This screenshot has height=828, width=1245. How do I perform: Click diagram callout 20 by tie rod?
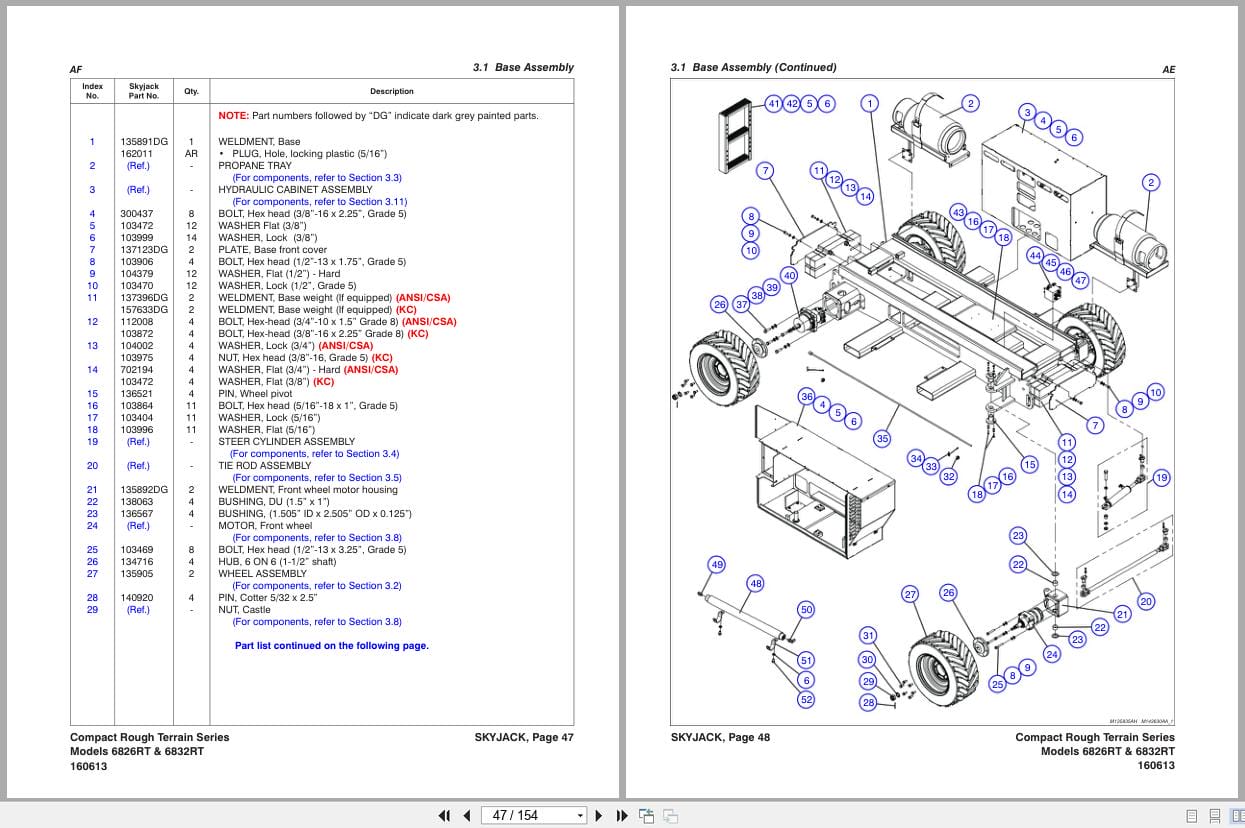click(1146, 601)
